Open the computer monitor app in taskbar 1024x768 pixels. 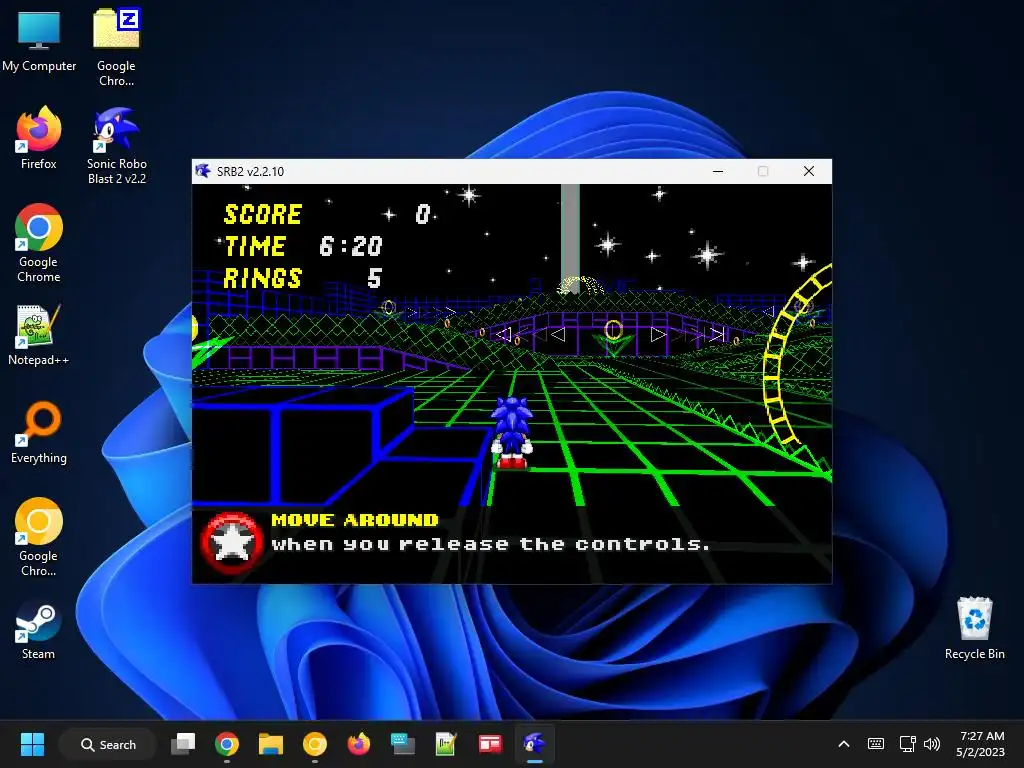click(x=402, y=744)
